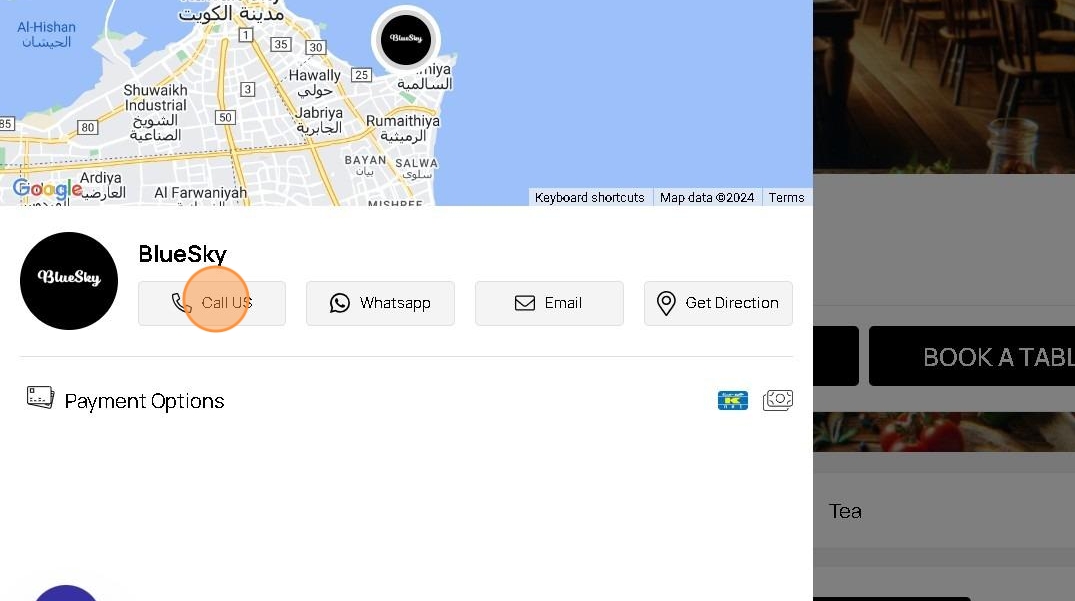Click the BlueSky map marker

[x=406, y=40]
